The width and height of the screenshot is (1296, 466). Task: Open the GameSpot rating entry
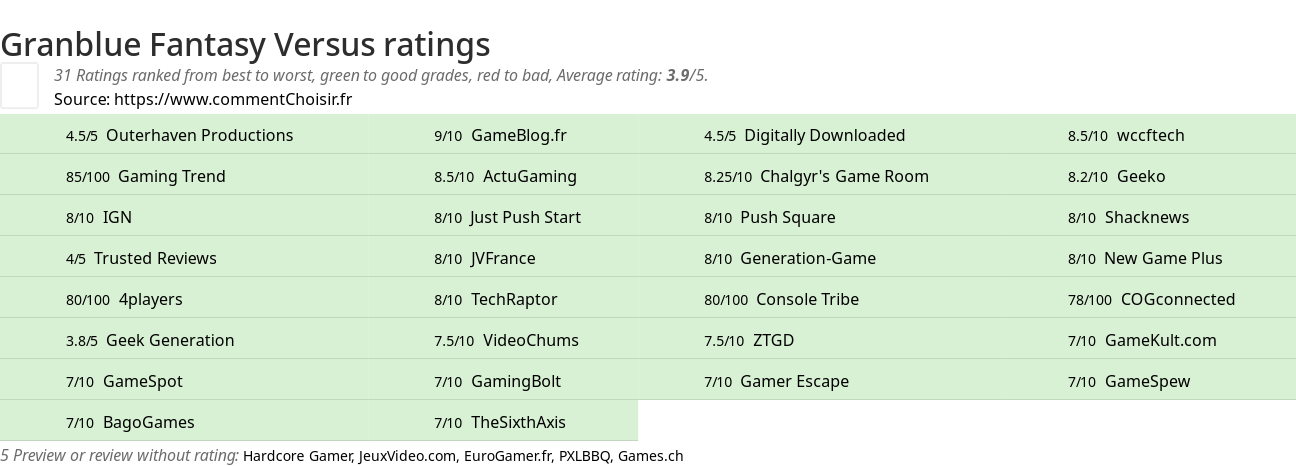(142, 381)
